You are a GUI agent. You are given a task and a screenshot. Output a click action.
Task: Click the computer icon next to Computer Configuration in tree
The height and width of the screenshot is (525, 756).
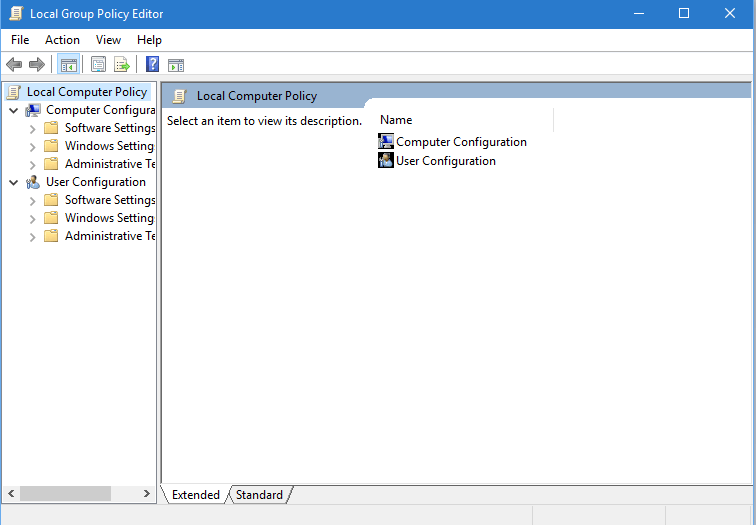click(x=33, y=110)
